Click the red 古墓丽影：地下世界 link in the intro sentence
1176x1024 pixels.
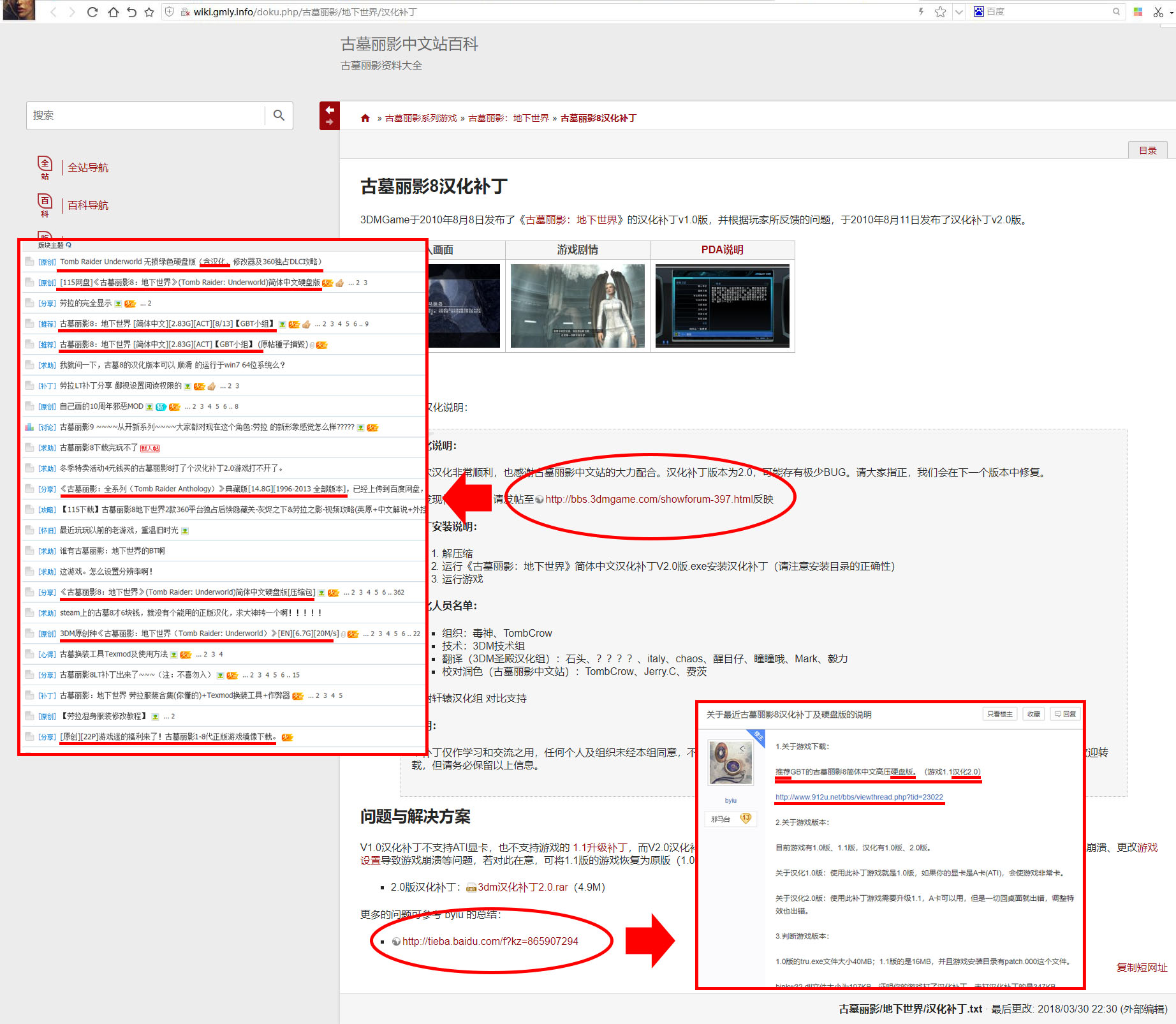click(571, 220)
